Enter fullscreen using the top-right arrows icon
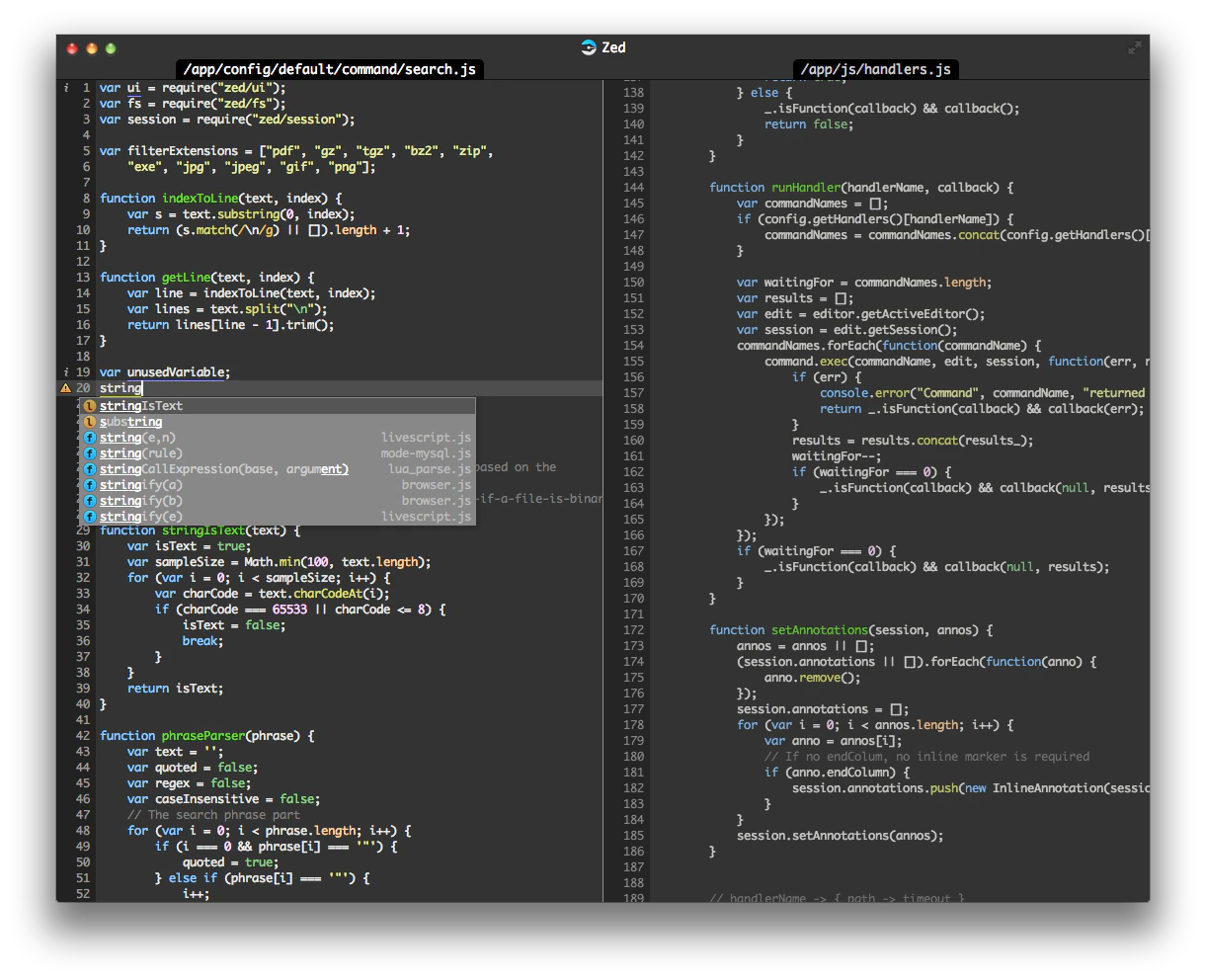This screenshot has height=980, width=1206. [1134, 47]
